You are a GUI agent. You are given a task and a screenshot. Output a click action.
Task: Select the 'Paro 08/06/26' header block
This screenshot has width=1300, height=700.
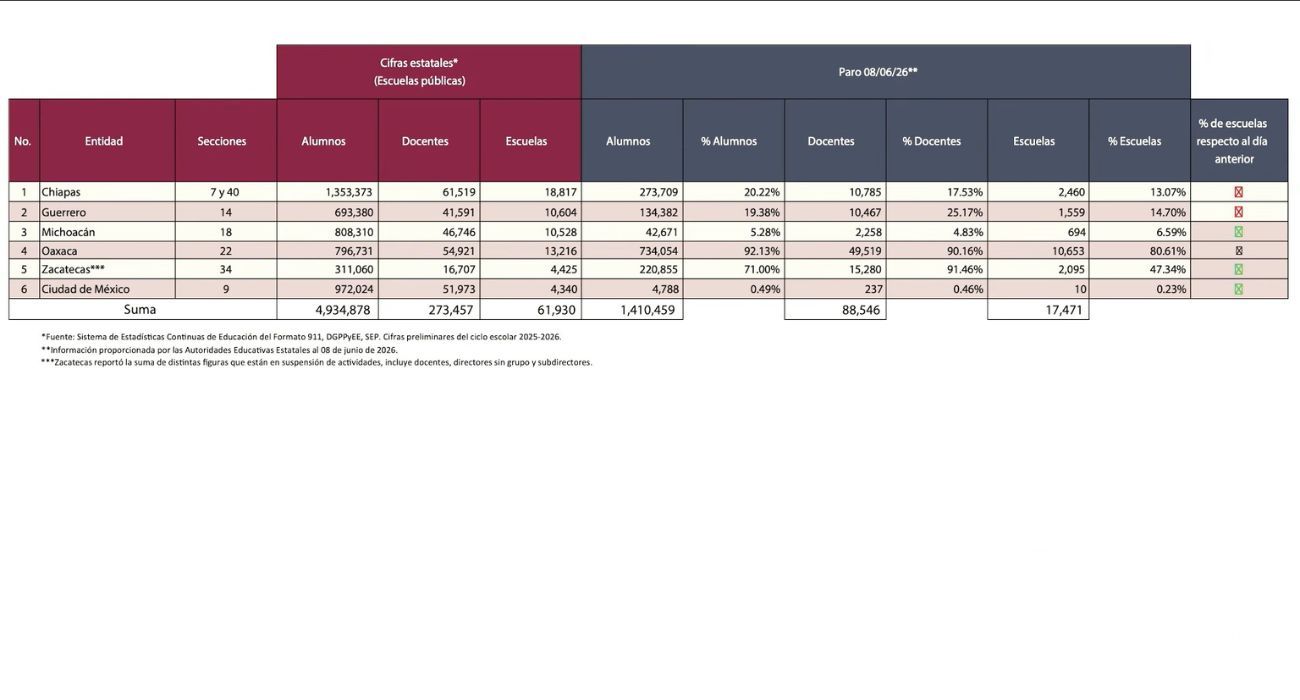tap(886, 72)
